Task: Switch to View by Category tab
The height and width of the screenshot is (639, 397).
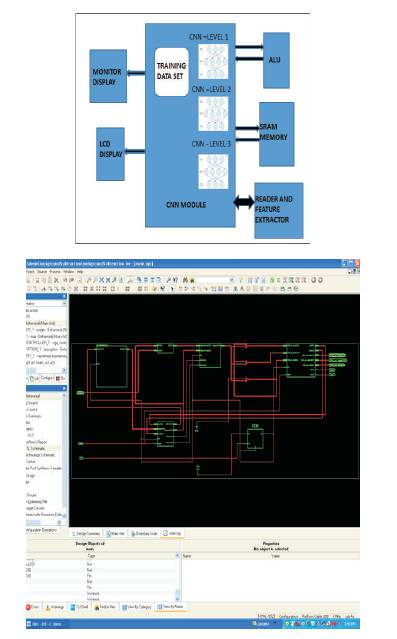Action: [x=137, y=607]
